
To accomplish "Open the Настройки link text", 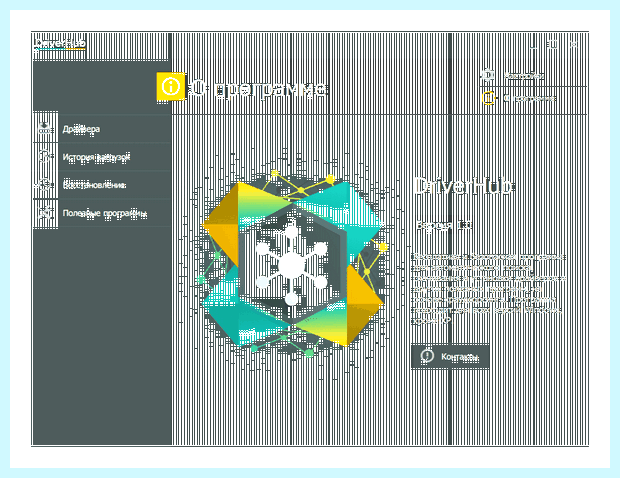I will [523, 76].
